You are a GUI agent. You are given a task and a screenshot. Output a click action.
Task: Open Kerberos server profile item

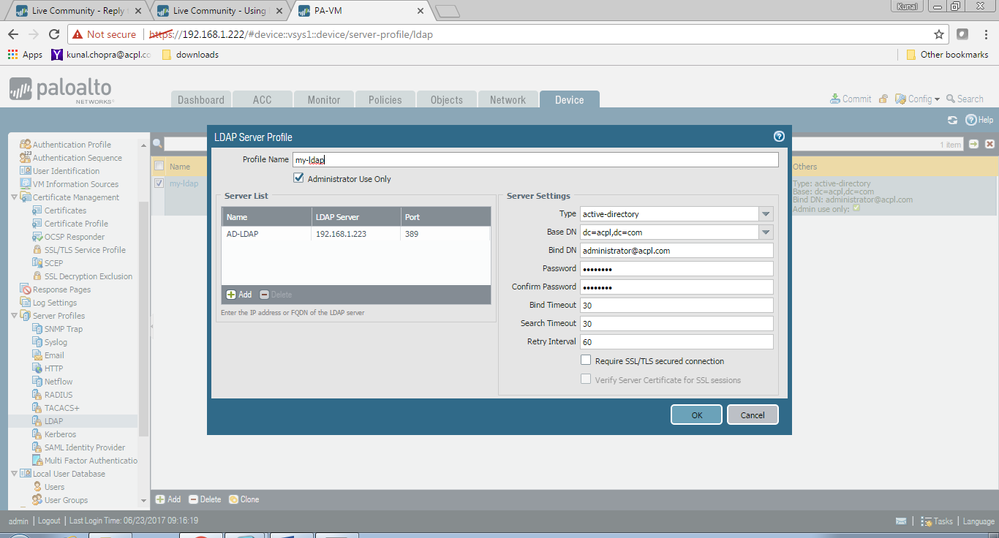pyautogui.click(x=60, y=434)
